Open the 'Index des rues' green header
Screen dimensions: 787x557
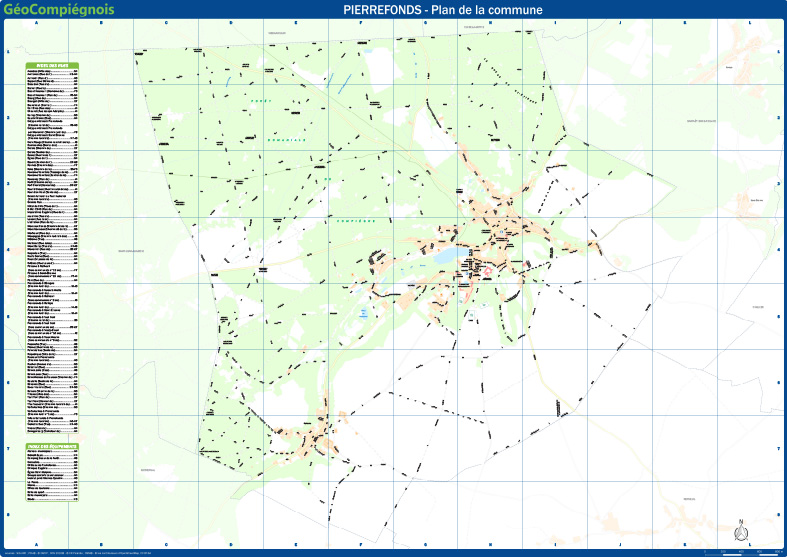coord(52,66)
